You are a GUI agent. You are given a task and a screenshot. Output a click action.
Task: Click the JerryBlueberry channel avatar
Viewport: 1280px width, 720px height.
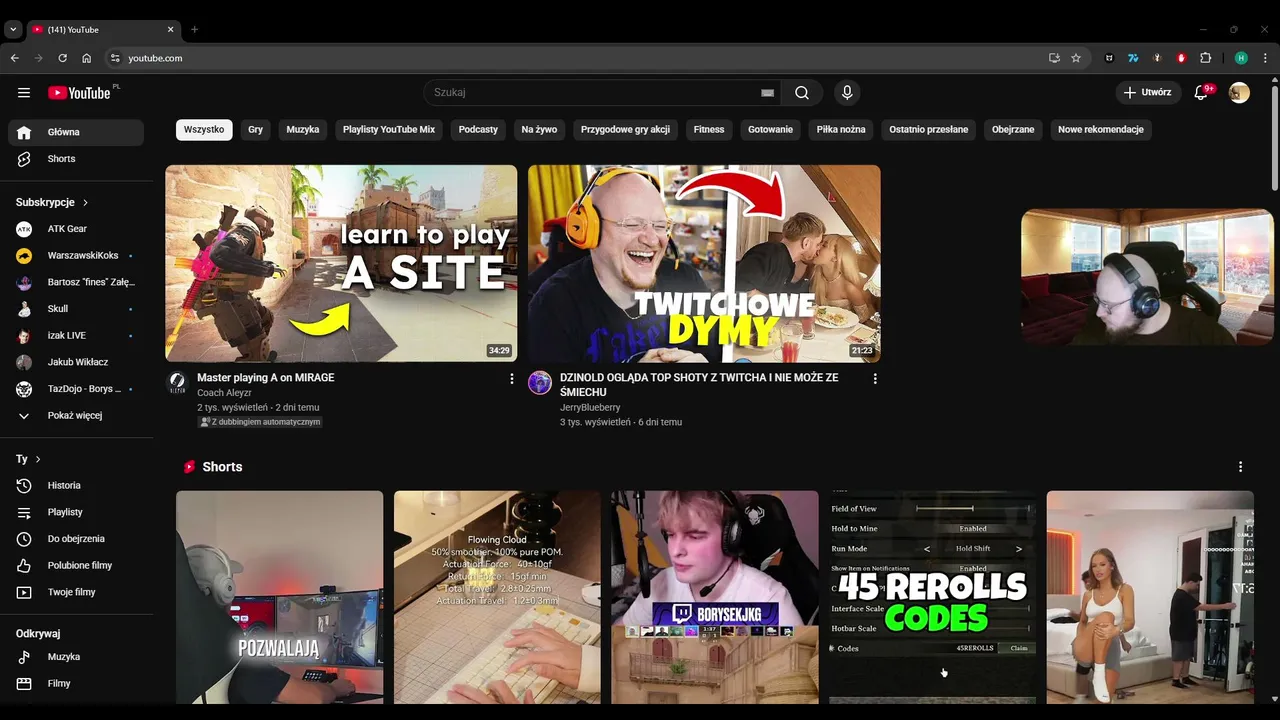tap(540, 382)
